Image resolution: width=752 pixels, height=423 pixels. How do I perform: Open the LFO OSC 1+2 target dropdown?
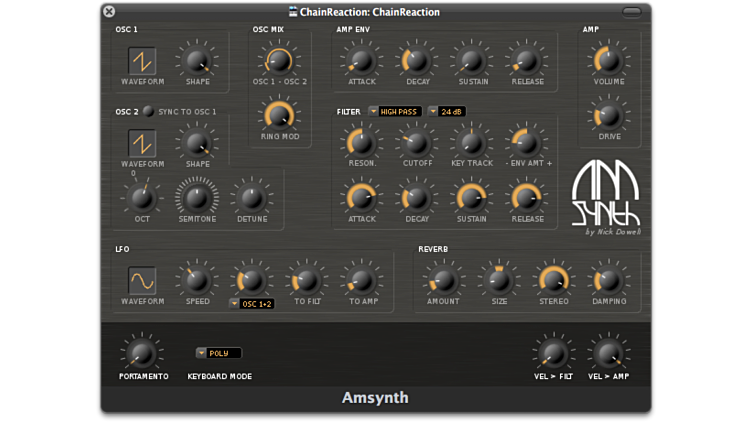coord(251,303)
